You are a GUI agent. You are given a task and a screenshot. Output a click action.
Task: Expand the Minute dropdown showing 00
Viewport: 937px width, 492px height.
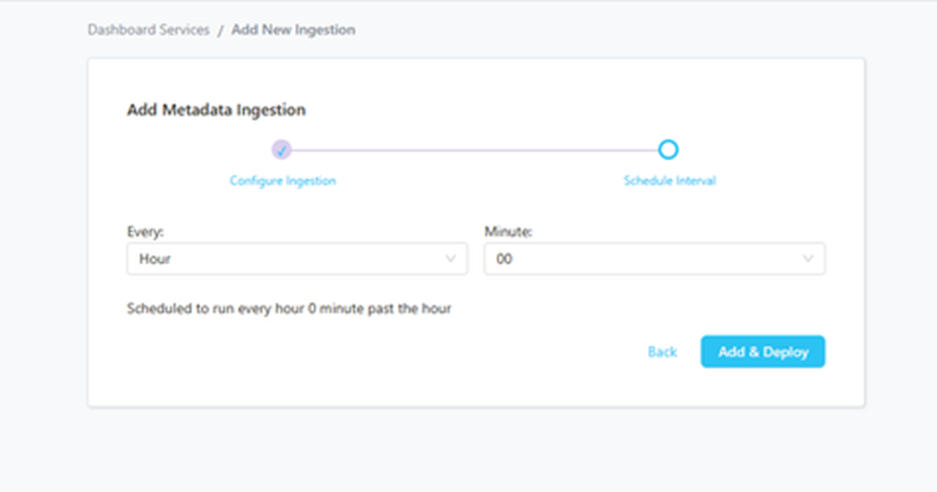click(x=654, y=259)
